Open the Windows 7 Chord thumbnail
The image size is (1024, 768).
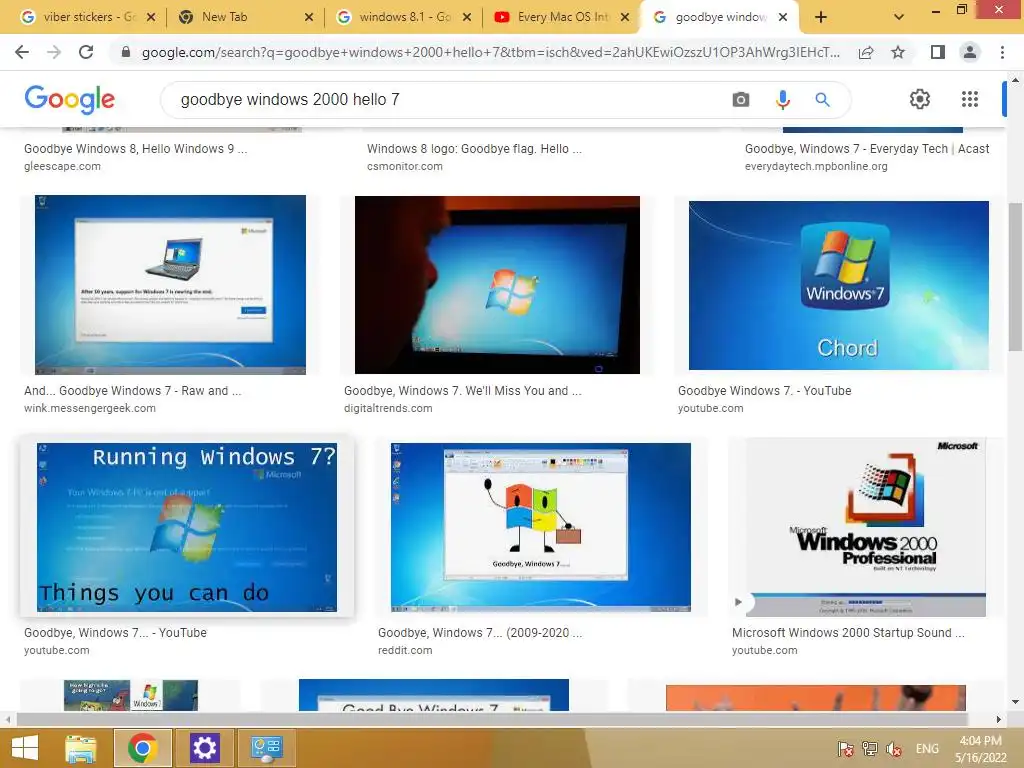tap(839, 285)
